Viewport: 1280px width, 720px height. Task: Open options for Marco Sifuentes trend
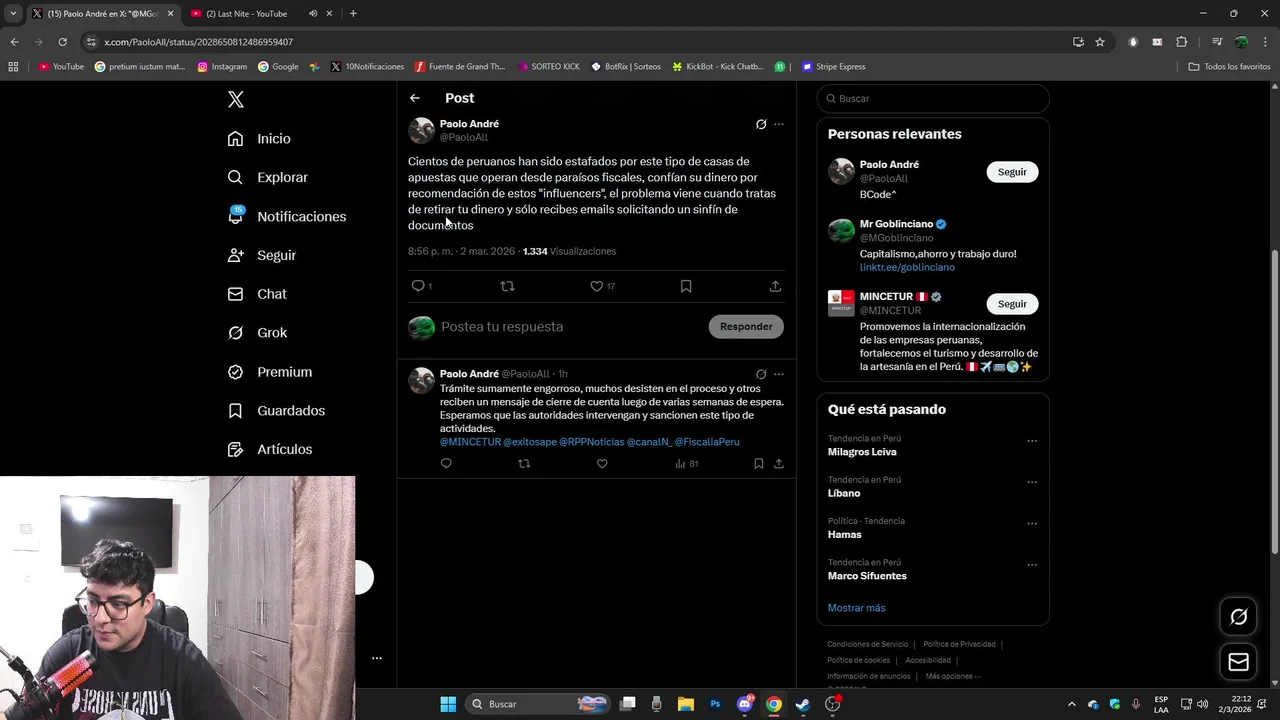(1032, 565)
